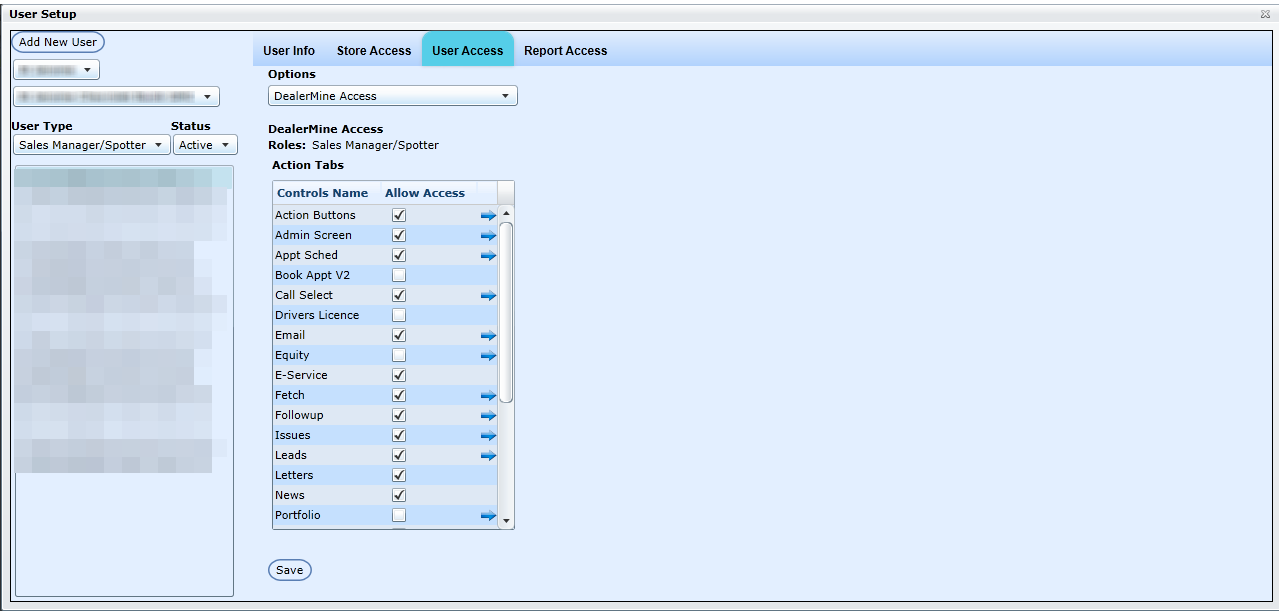Open the Report Access tab
Image resolution: width=1279 pixels, height=611 pixels.
click(x=565, y=50)
